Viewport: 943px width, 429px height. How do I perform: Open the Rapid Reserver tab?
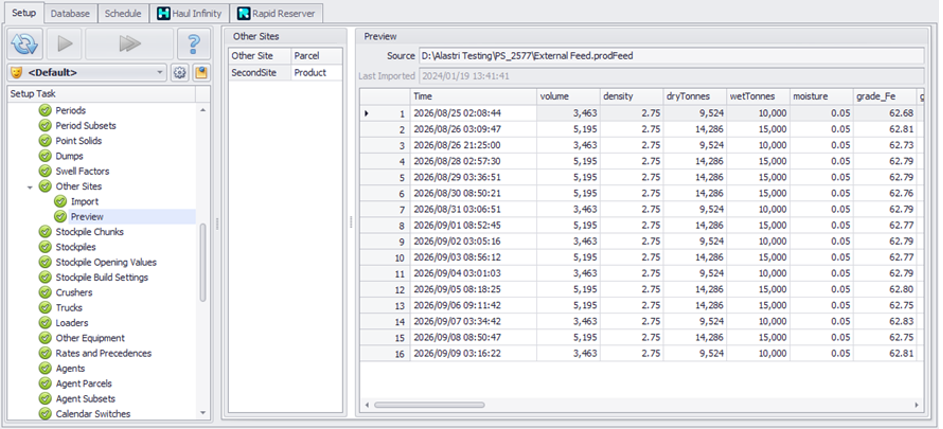tap(276, 13)
